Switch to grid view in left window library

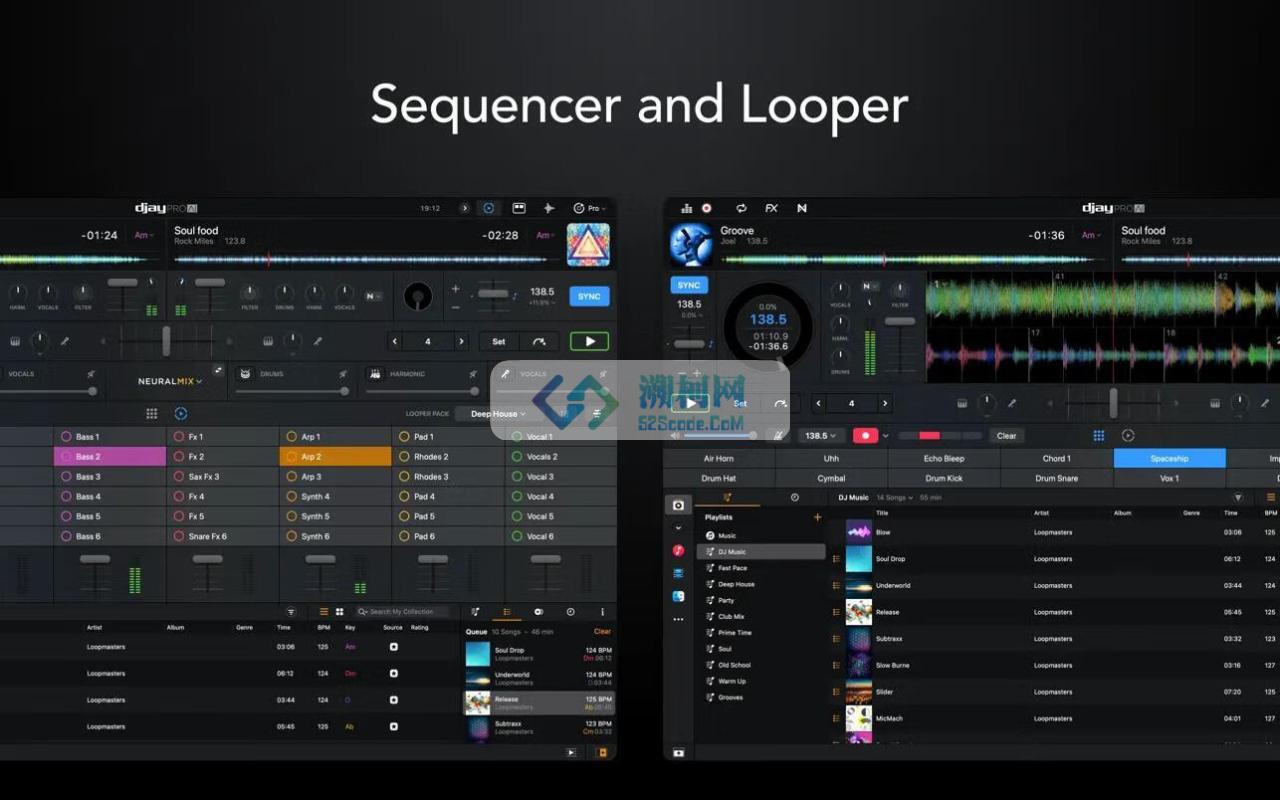(340, 611)
